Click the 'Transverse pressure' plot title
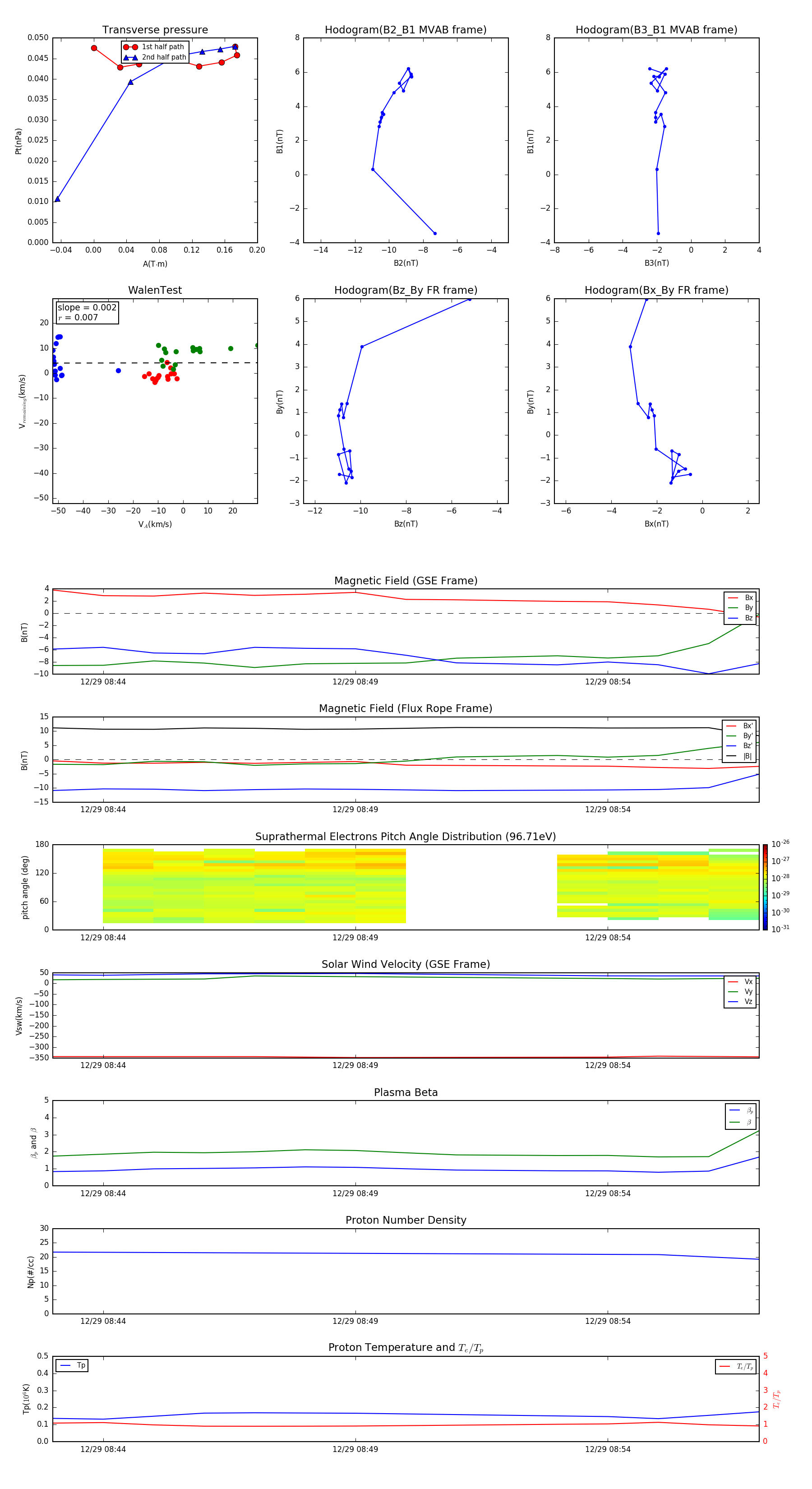The image size is (812, 1489). point(155,30)
